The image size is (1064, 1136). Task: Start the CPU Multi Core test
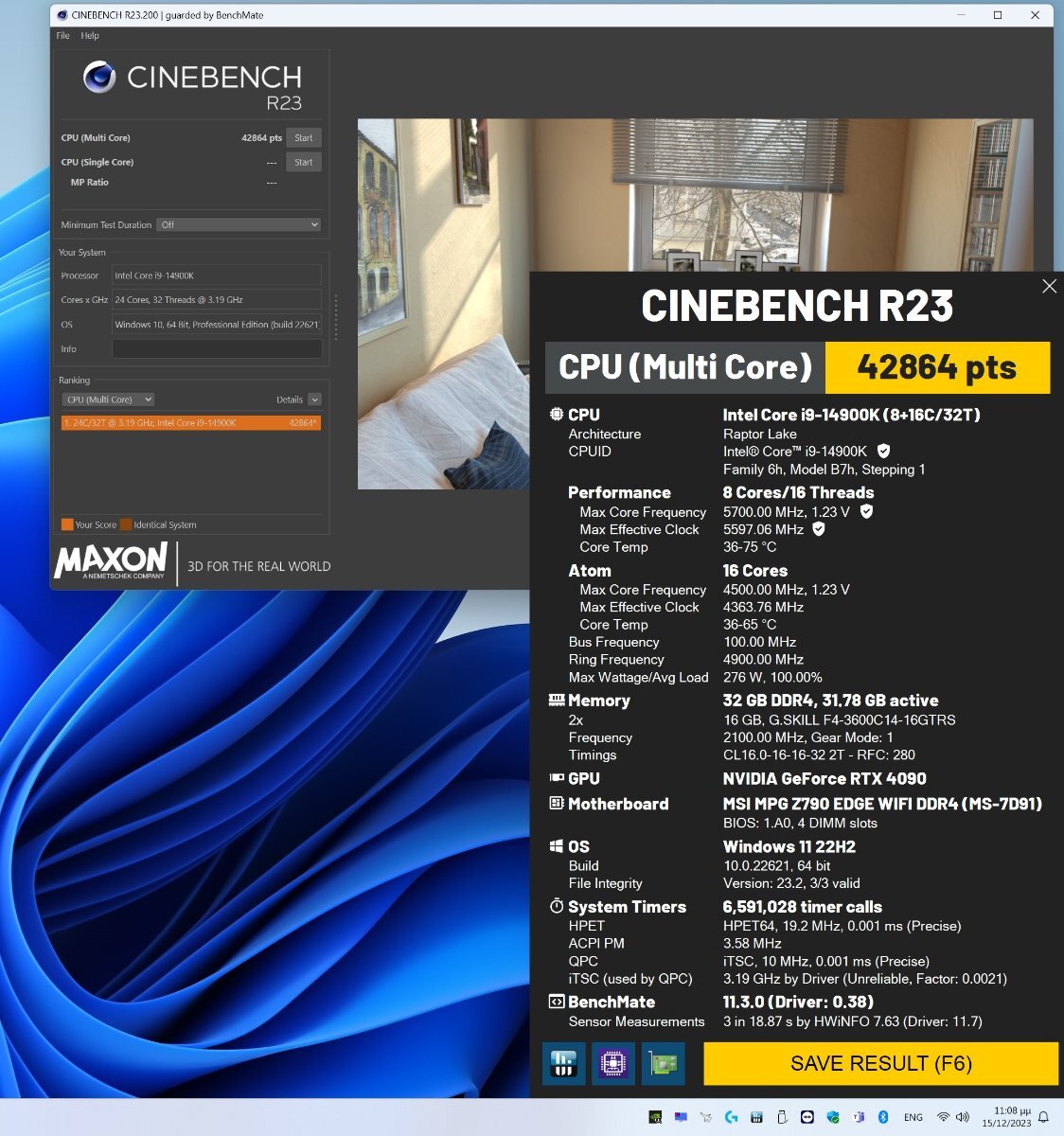[x=303, y=137]
